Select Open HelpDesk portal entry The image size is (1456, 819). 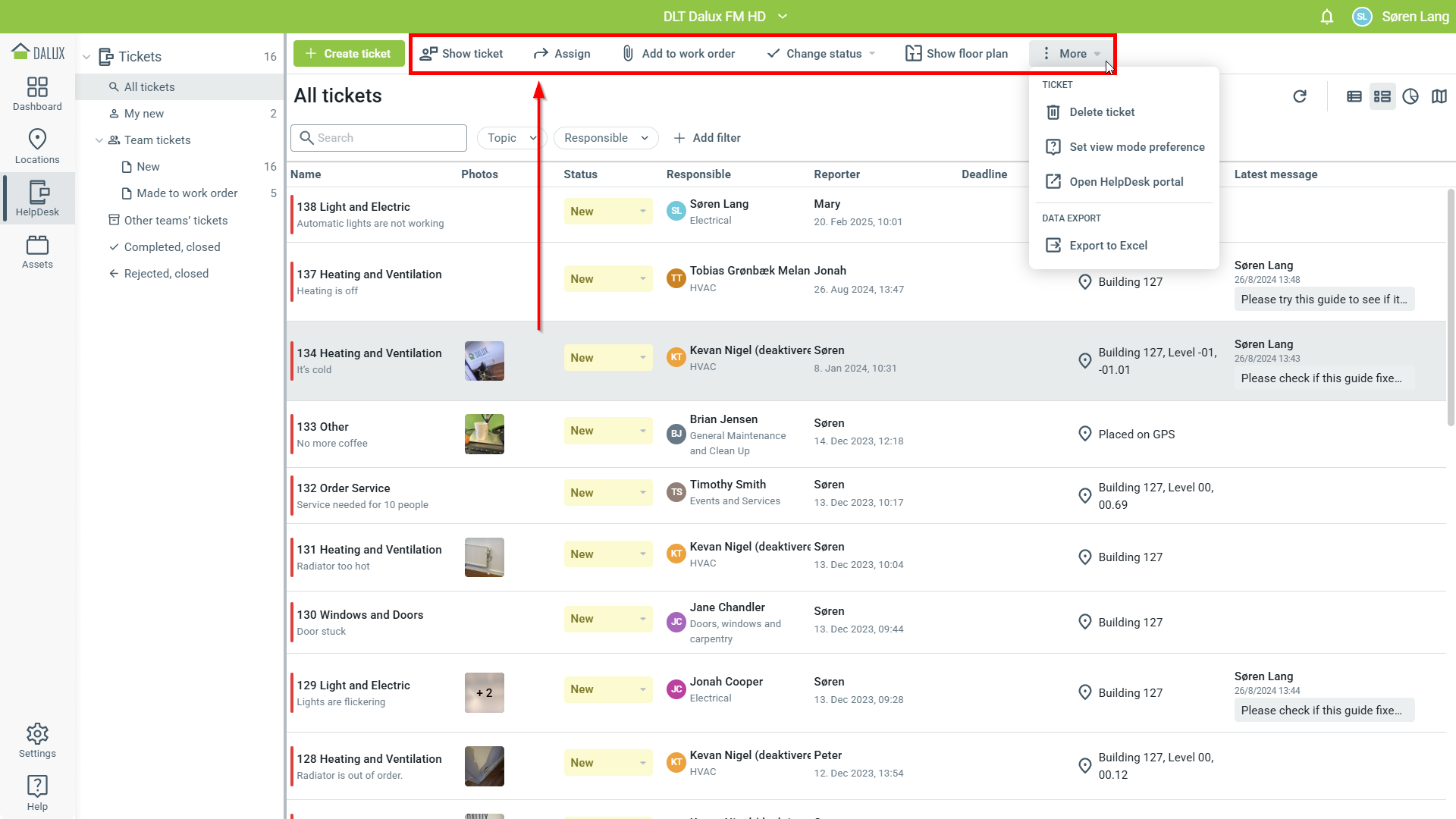point(1125,182)
